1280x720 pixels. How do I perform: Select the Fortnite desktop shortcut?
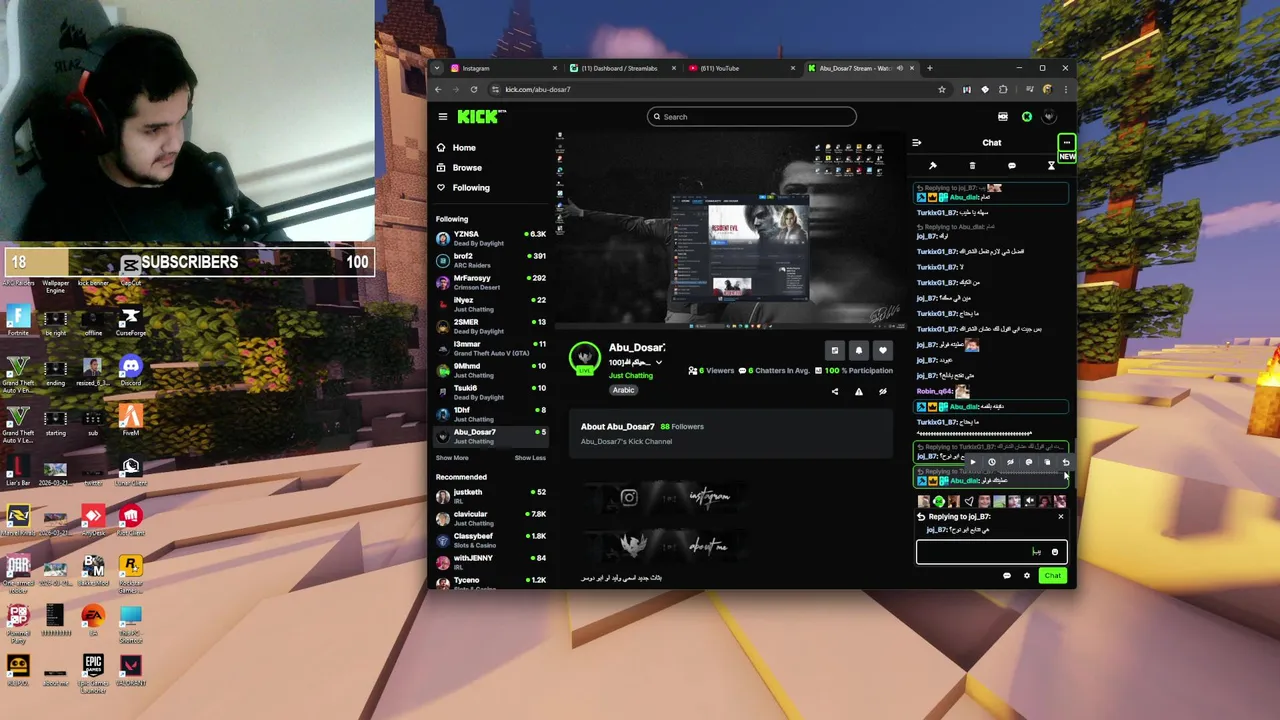[18, 321]
